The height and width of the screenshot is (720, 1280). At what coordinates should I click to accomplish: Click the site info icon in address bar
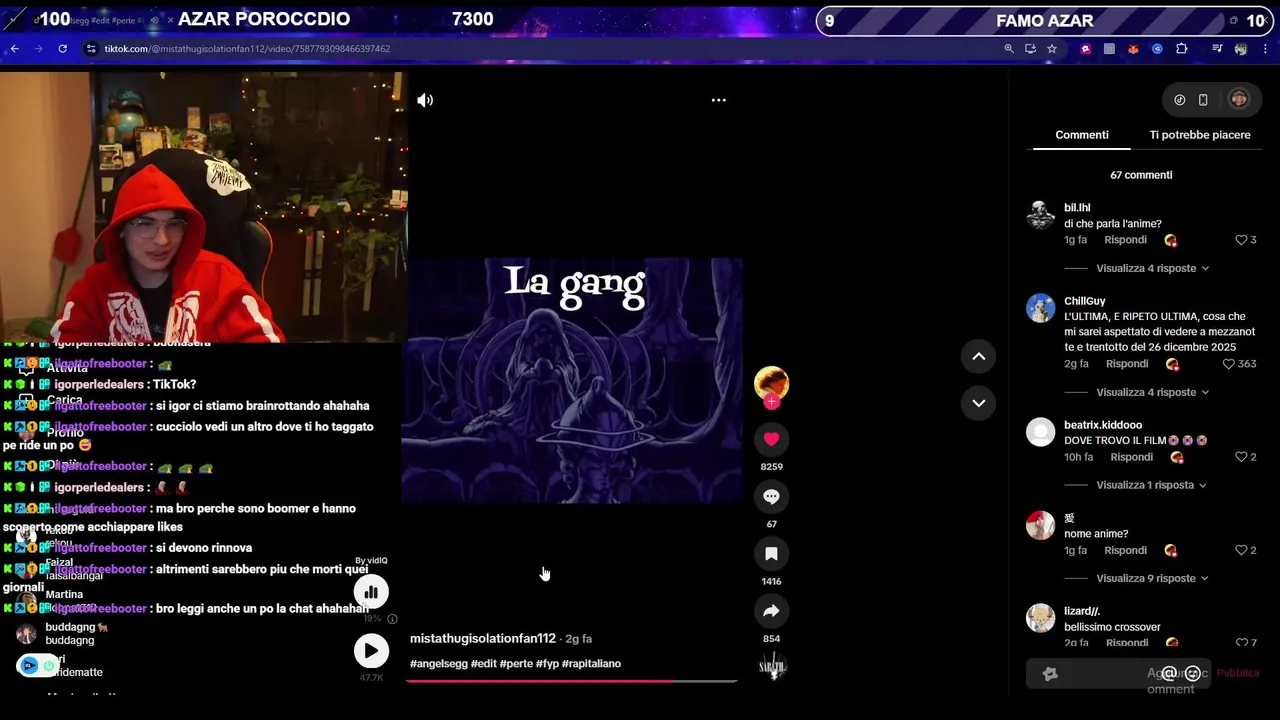91,49
